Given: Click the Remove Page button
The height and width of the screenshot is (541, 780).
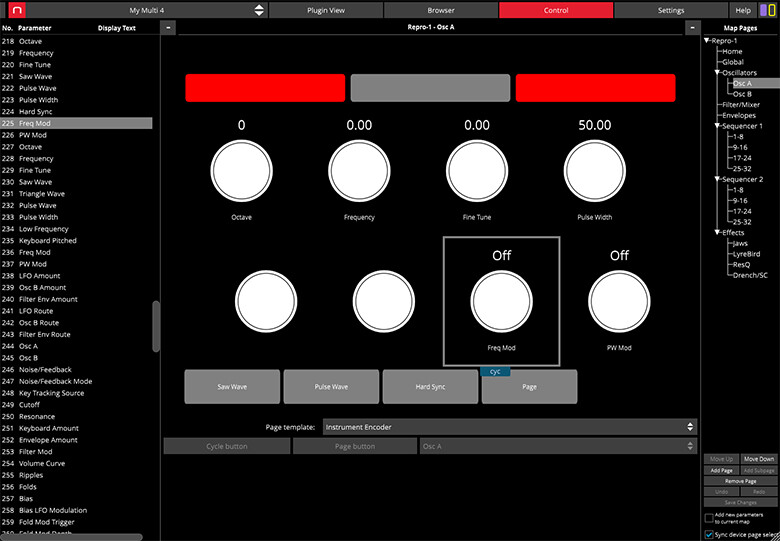Looking at the screenshot, I should point(740,481).
